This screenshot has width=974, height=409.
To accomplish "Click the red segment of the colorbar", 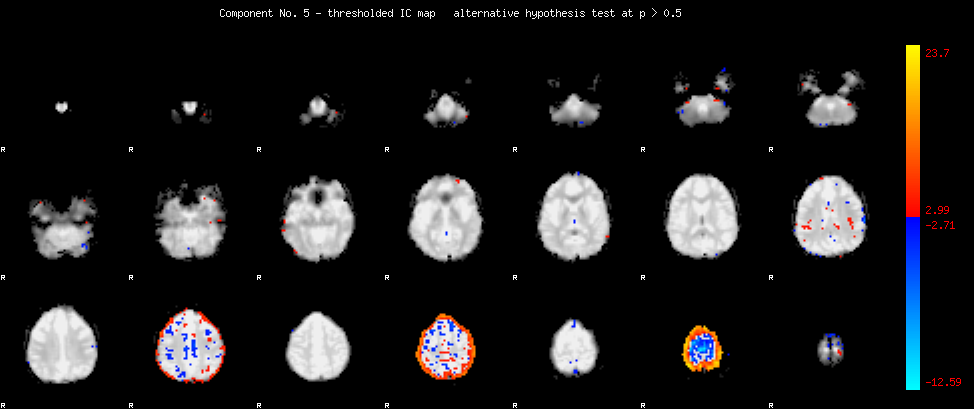I will pyautogui.click(x=912, y=205).
